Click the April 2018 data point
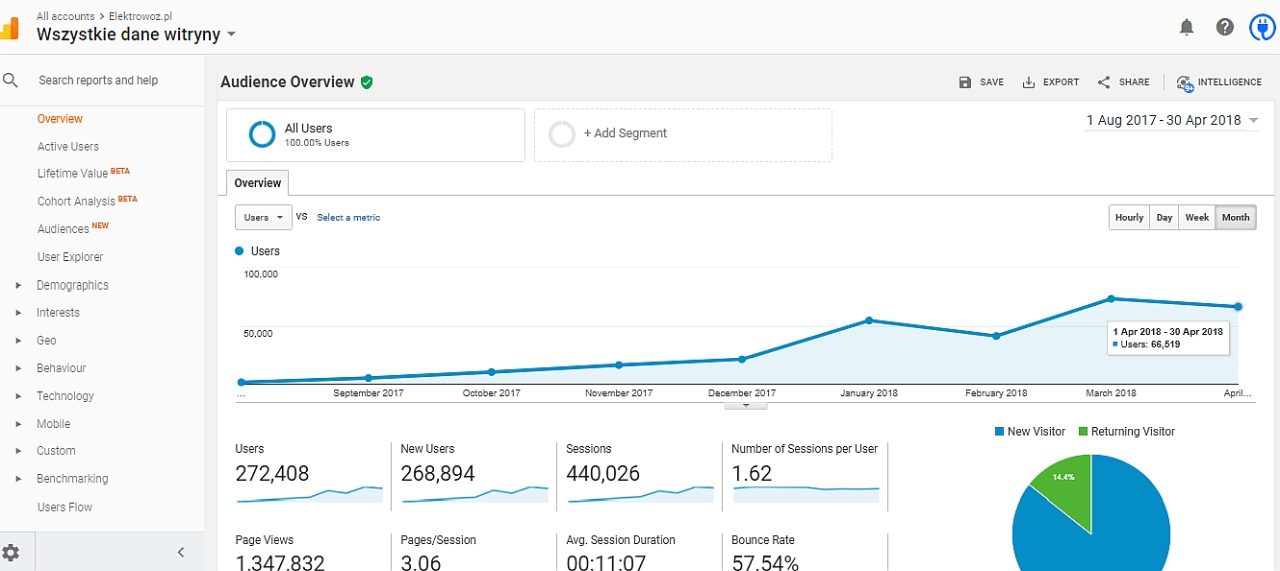 (1238, 306)
